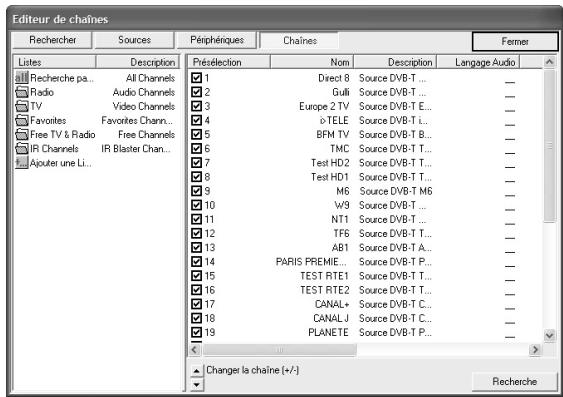Click the channel move up arrow
The image size is (563, 397).
coord(196,371)
